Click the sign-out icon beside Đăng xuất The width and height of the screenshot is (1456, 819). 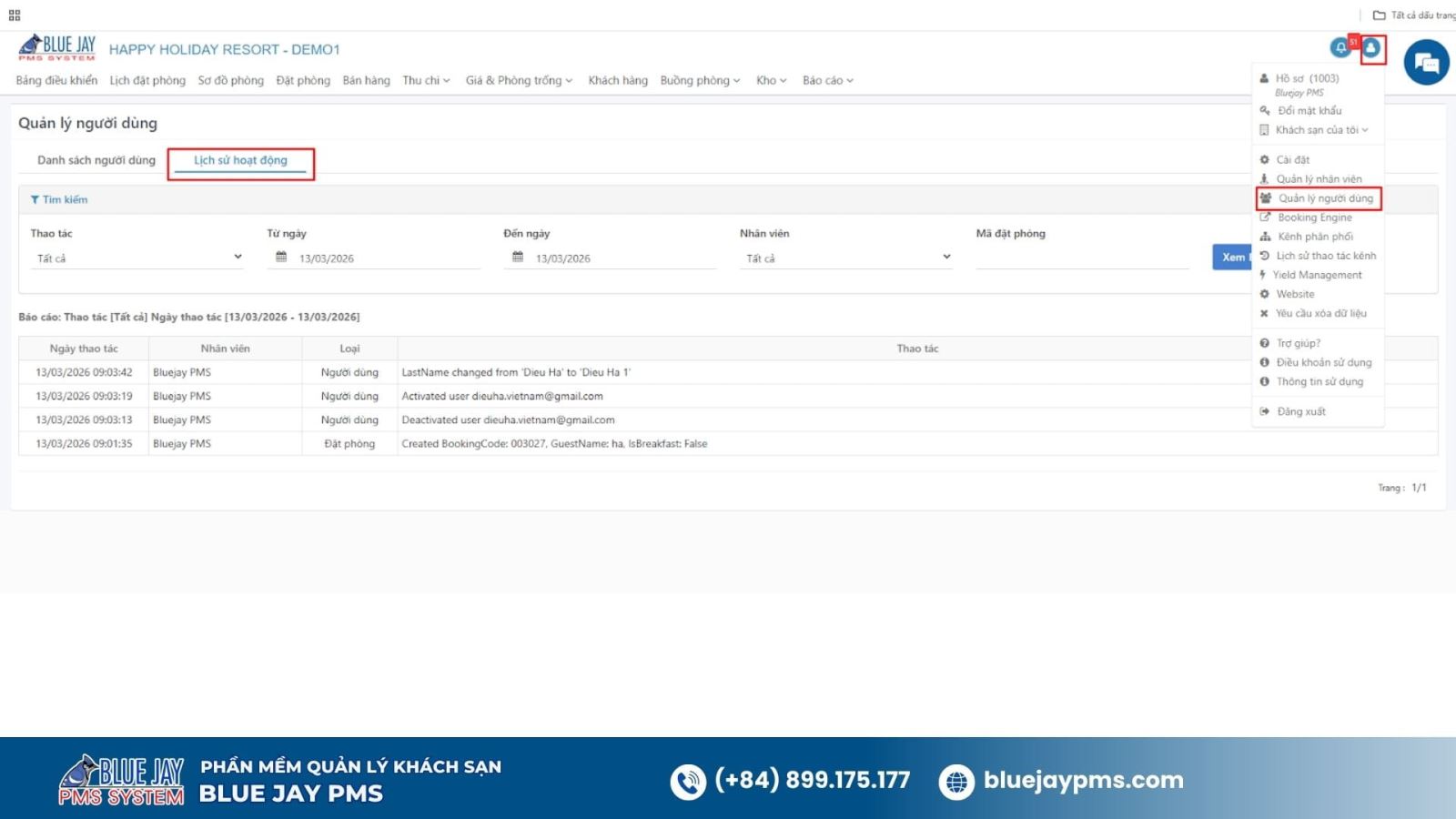(1264, 411)
